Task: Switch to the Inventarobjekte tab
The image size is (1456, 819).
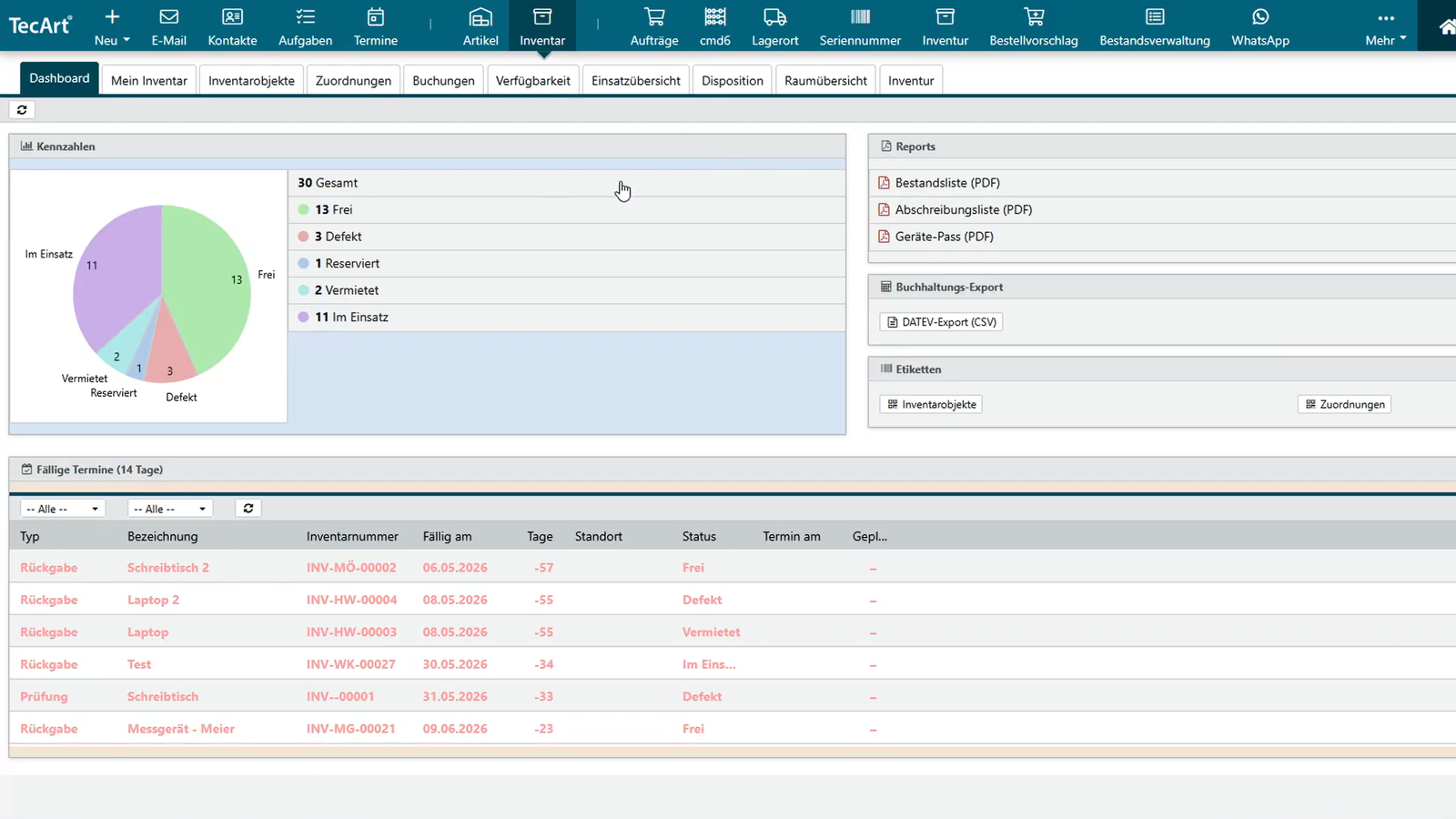Action: [251, 80]
